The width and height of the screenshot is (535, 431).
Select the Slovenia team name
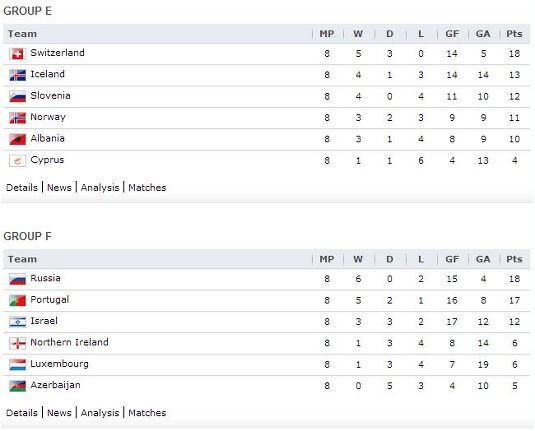50,96
